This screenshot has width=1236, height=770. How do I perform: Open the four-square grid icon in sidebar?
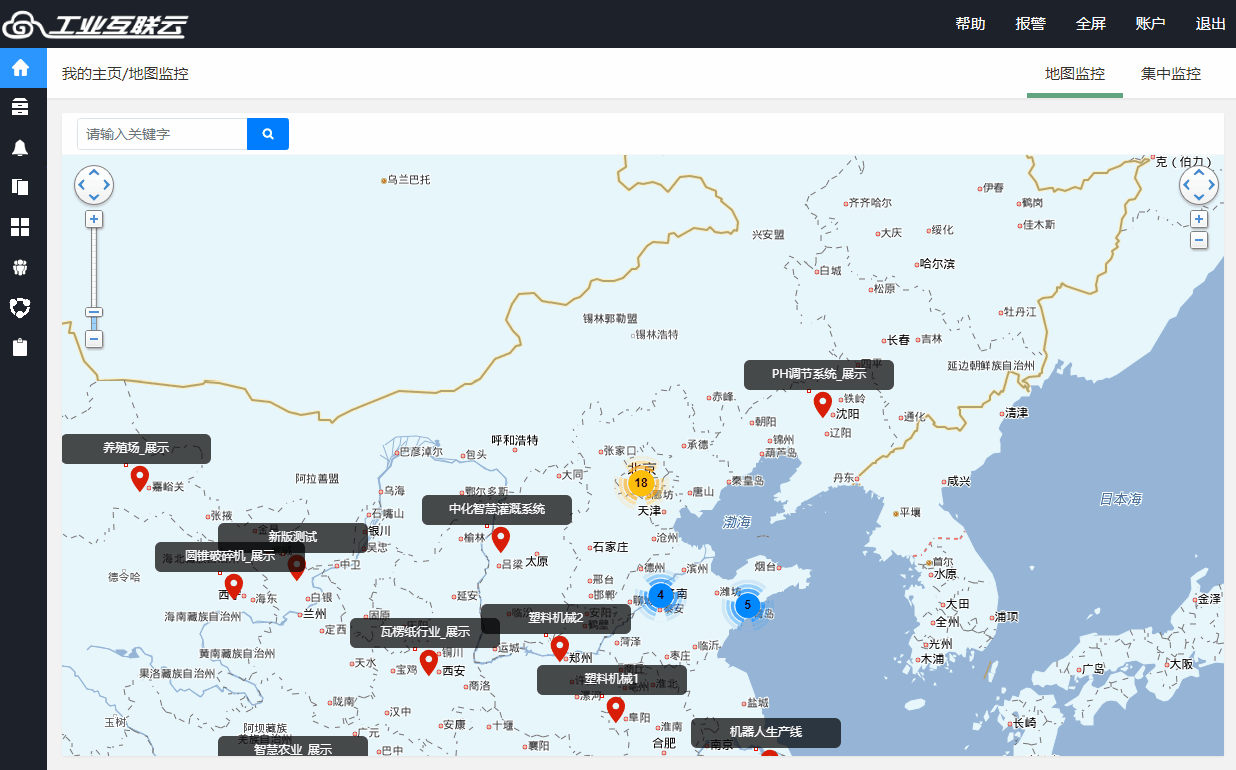tap(20, 227)
